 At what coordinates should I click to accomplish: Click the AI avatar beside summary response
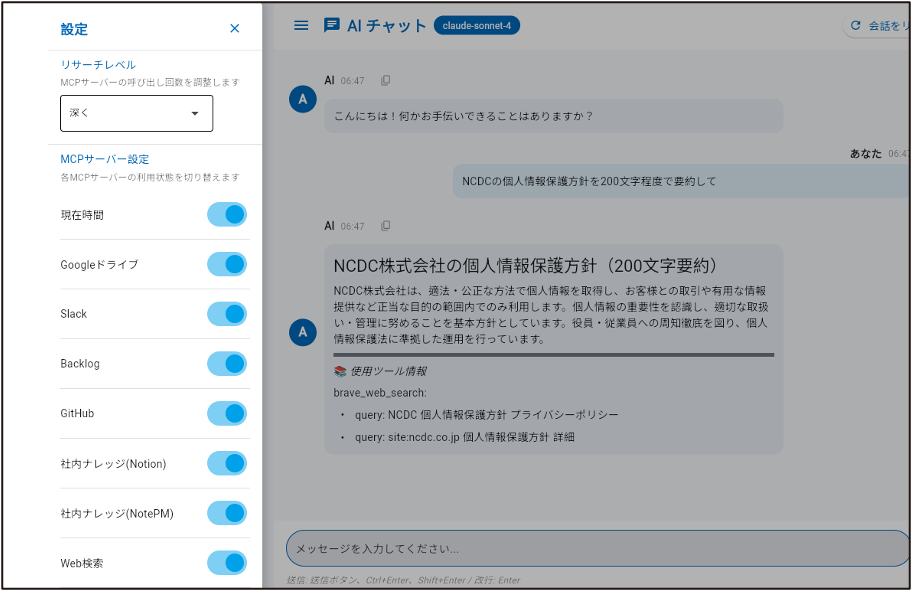[303, 333]
